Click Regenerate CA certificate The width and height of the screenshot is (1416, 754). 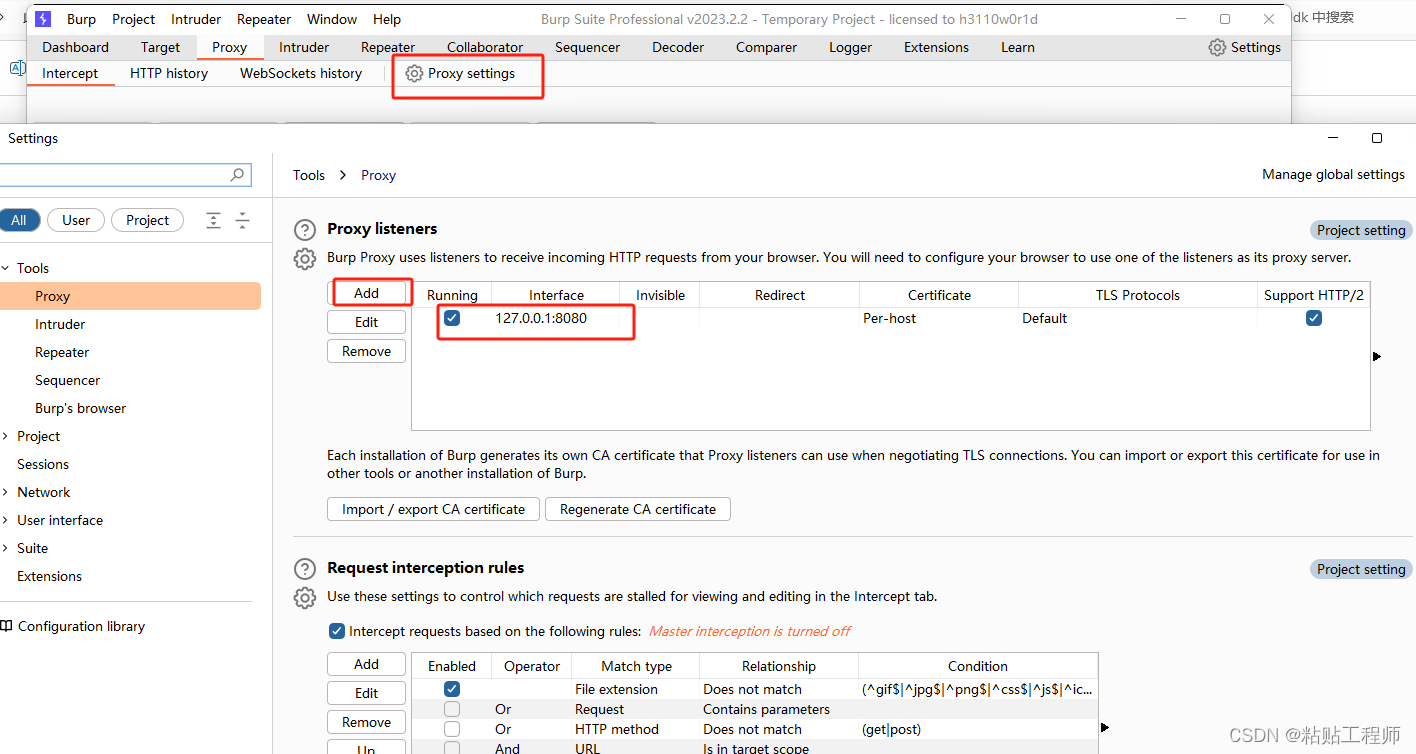click(x=638, y=509)
